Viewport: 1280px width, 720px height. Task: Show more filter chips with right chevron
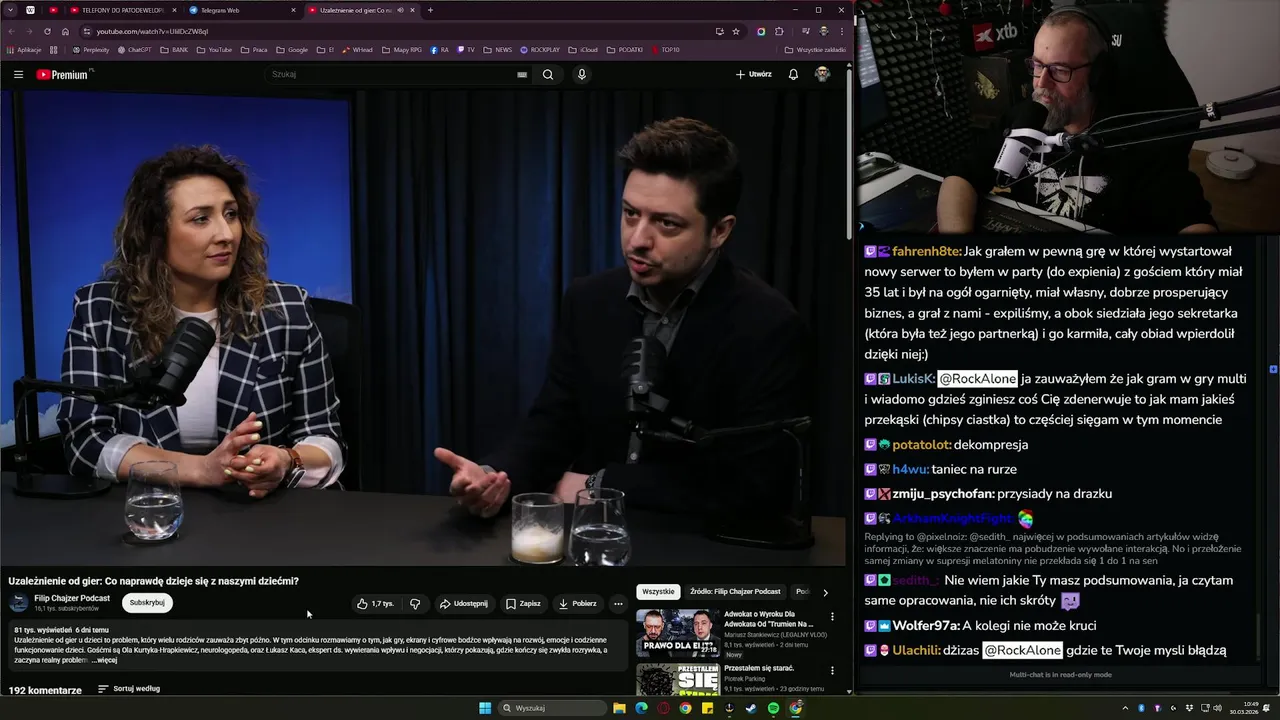[x=825, y=592]
